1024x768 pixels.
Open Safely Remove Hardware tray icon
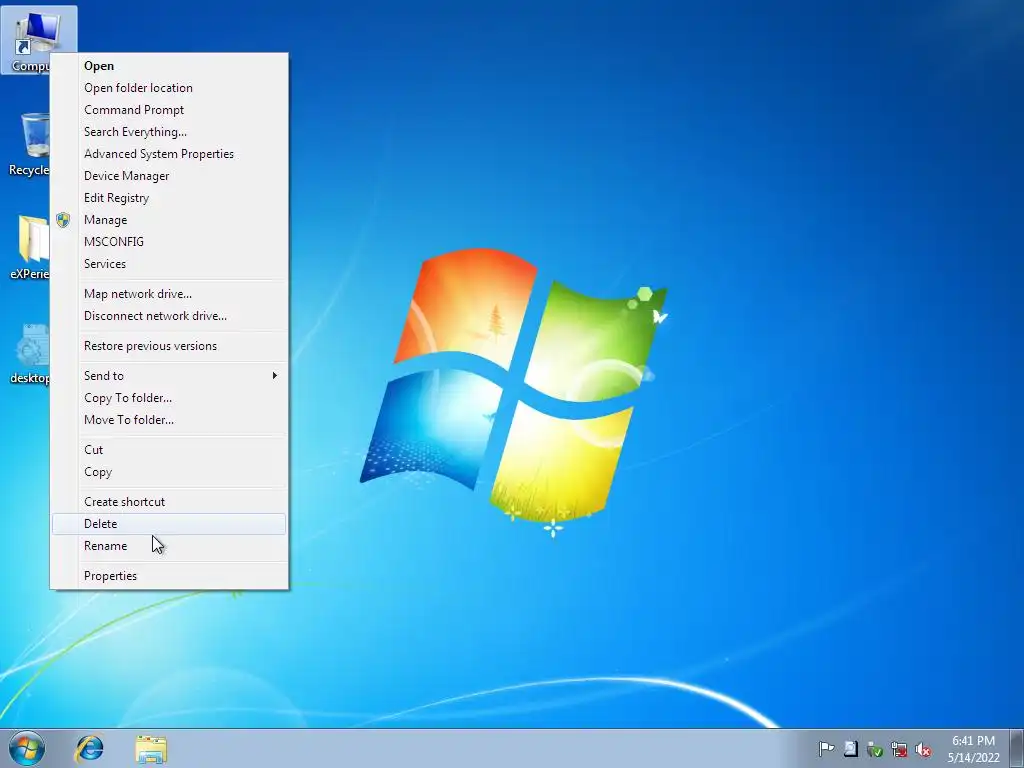(x=874, y=750)
